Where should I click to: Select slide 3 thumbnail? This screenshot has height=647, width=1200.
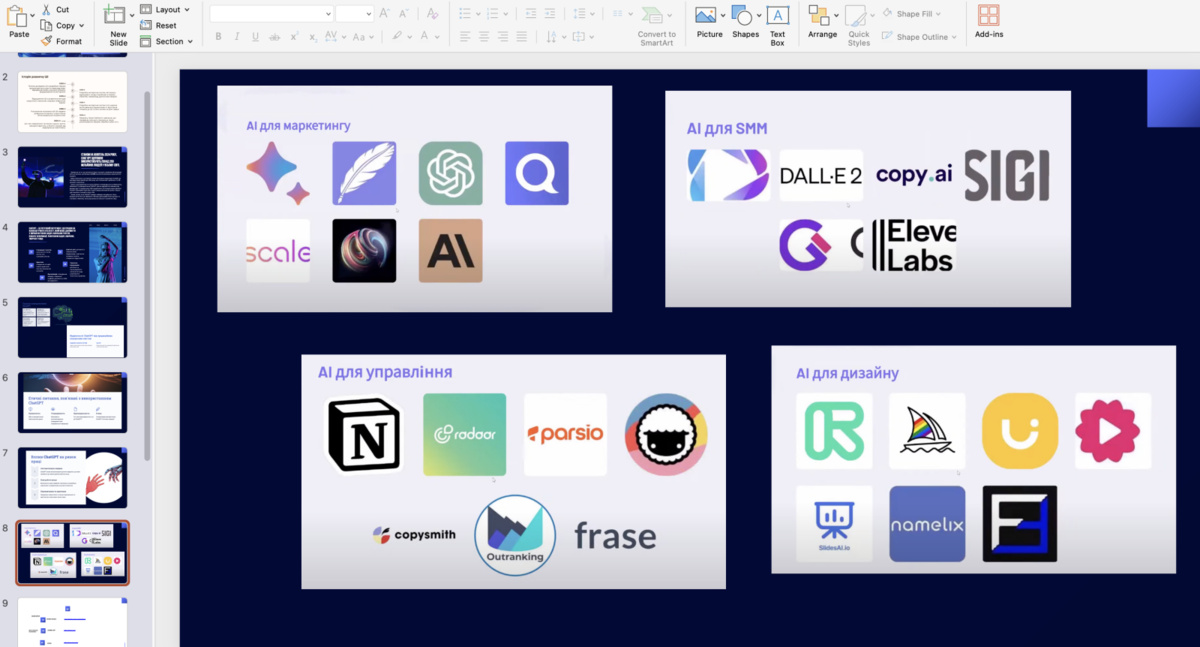[x=72, y=177]
